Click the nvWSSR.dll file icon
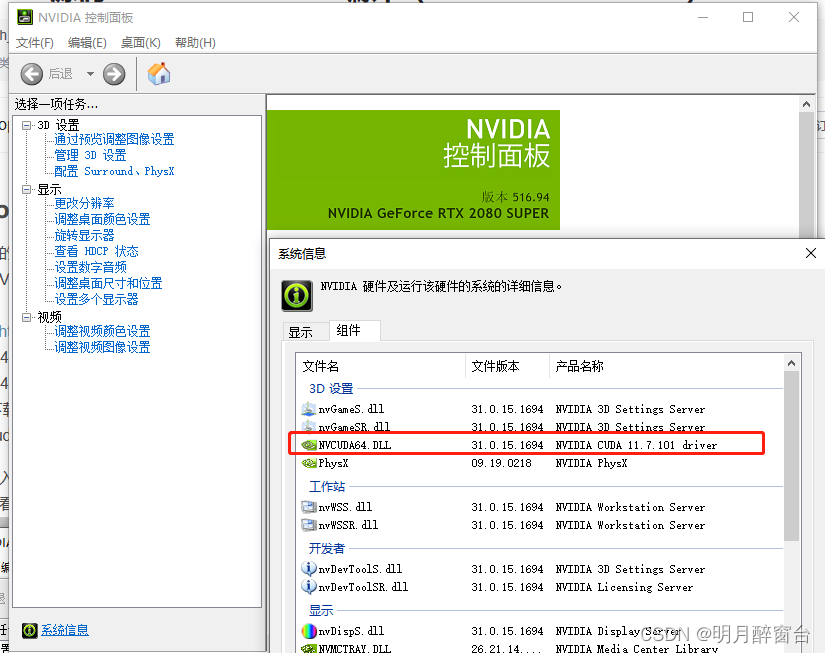The height and width of the screenshot is (653, 825). coord(308,525)
